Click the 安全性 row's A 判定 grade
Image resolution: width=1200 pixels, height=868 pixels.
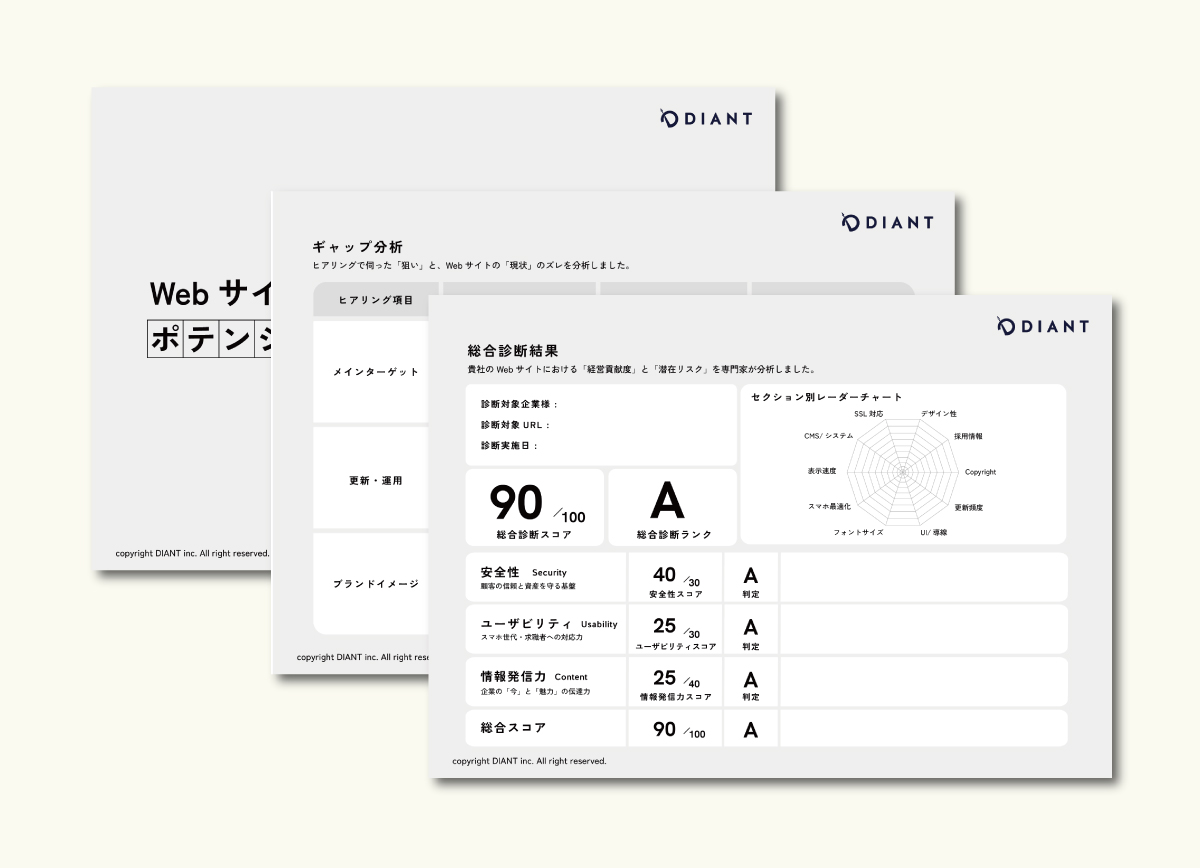(750, 577)
